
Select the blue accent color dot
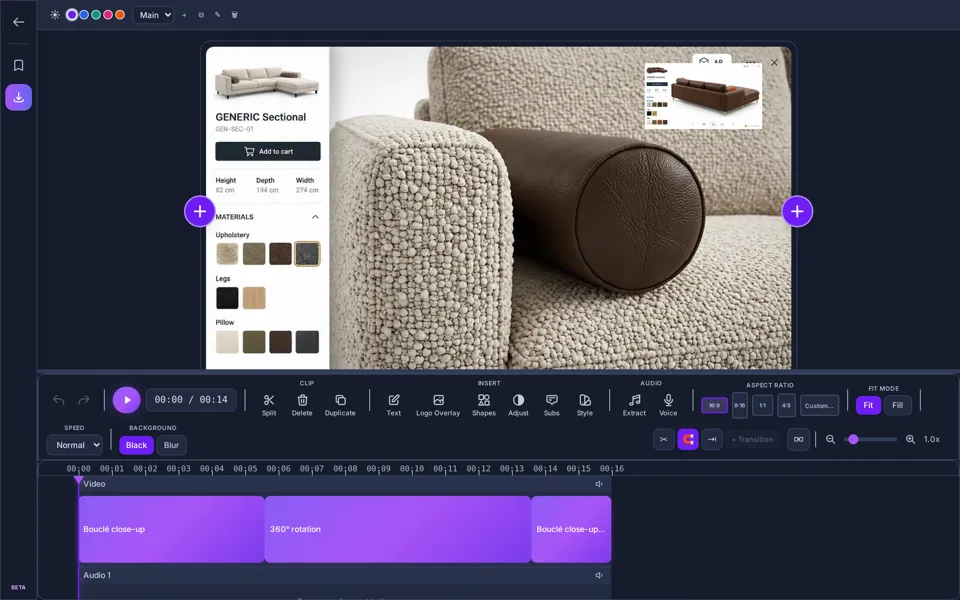coord(84,15)
